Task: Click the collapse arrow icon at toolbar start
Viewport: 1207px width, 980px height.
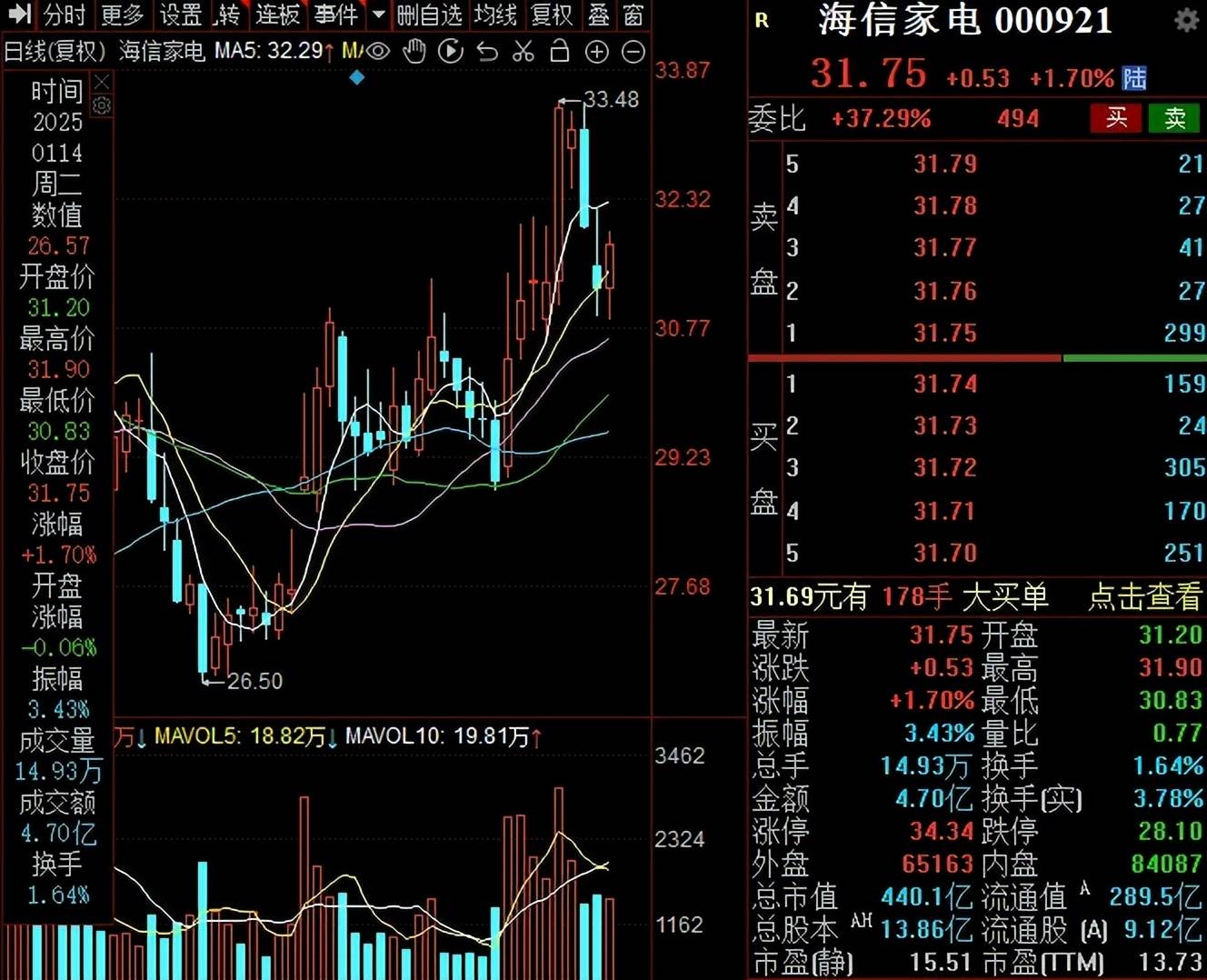Action: pyautogui.click(x=19, y=15)
